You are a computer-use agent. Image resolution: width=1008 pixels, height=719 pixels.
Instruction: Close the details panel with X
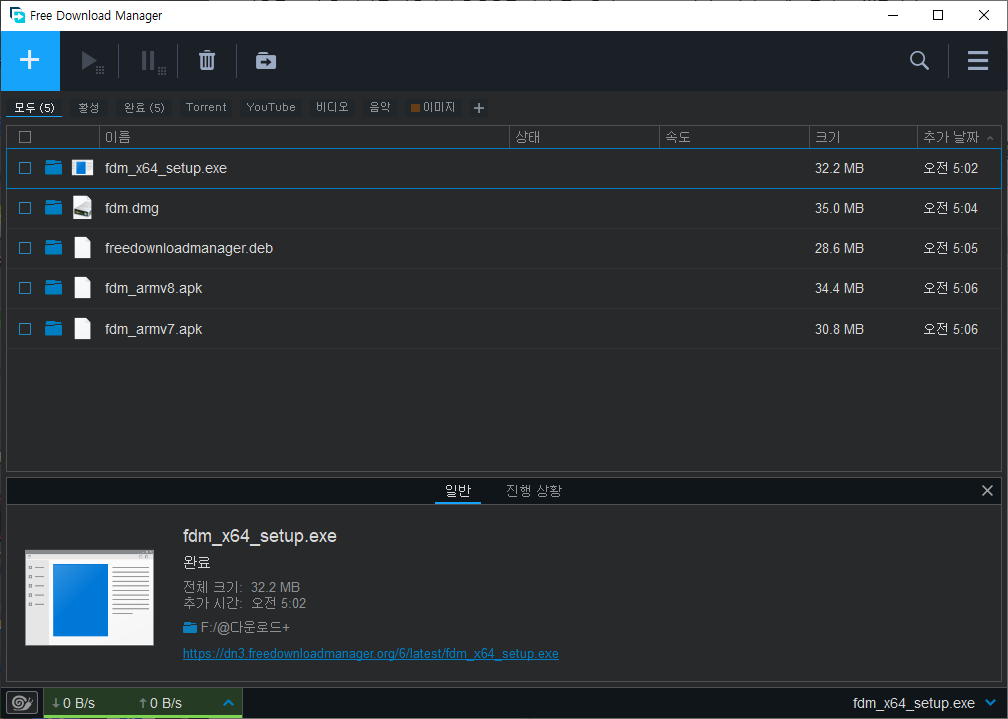coord(987,491)
